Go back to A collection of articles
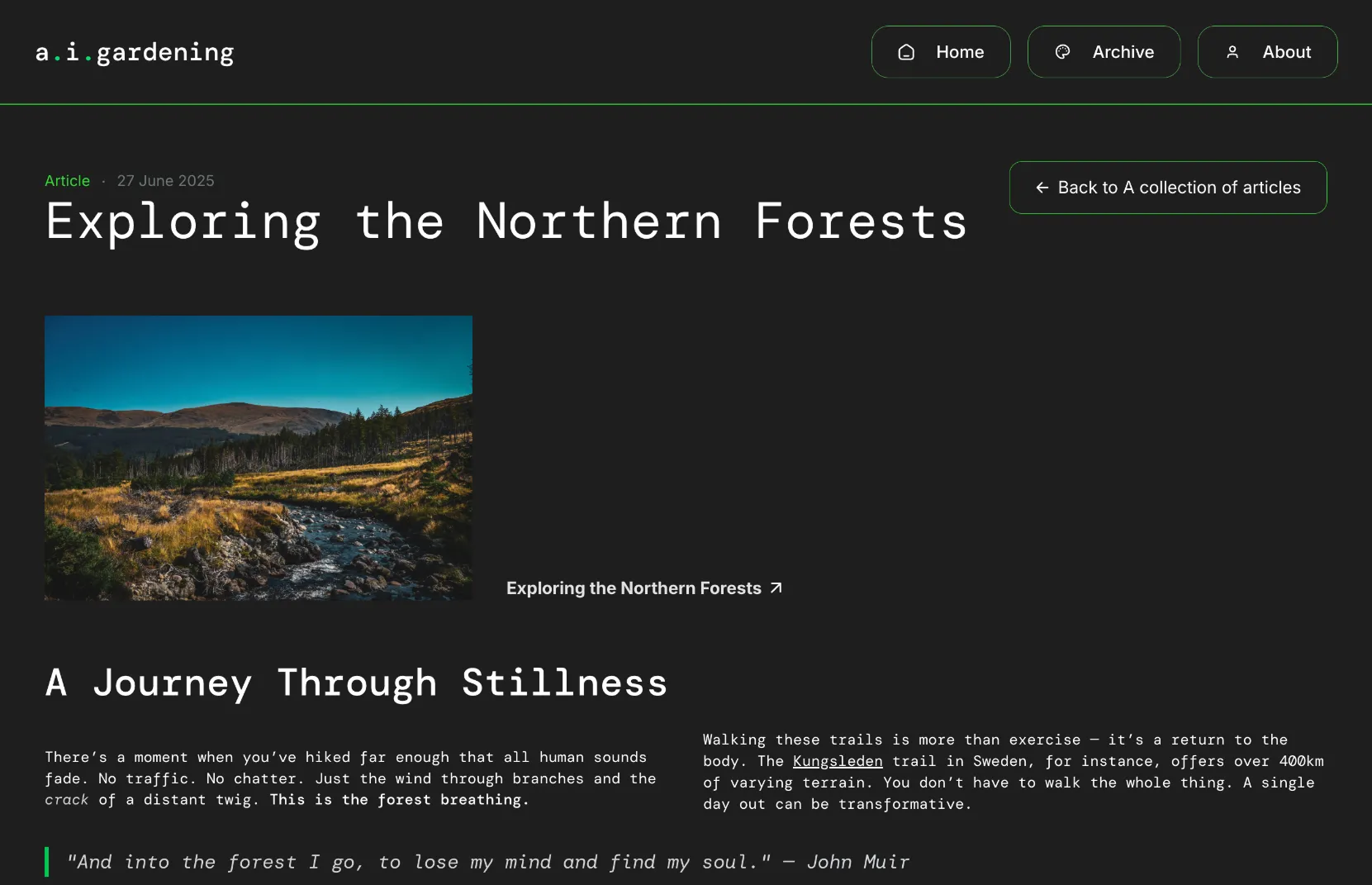 [x=1179, y=188]
